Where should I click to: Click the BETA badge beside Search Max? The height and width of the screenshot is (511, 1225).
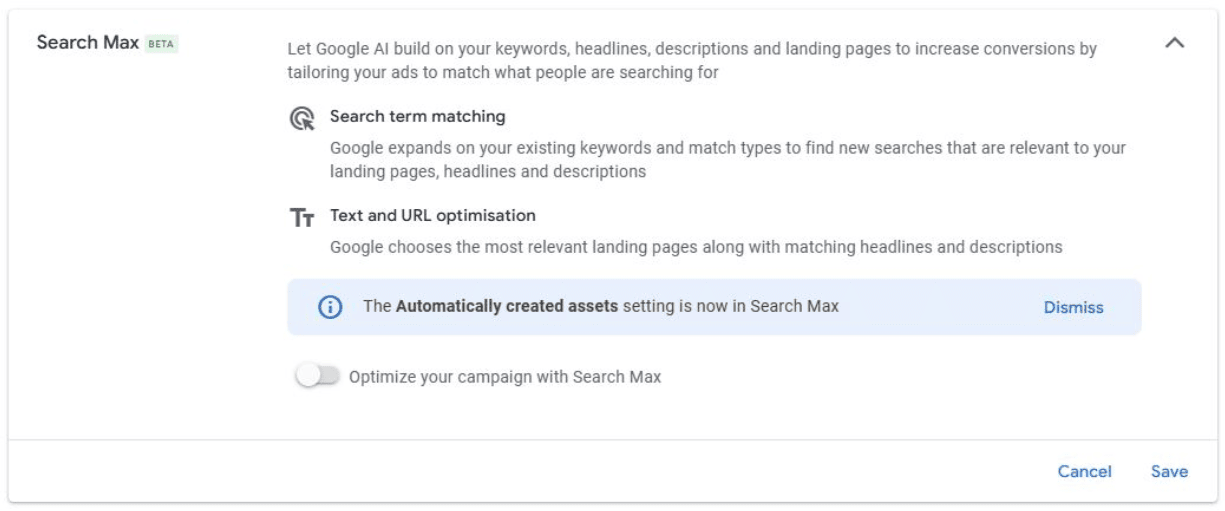pyautogui.click(x=161, y=44)
